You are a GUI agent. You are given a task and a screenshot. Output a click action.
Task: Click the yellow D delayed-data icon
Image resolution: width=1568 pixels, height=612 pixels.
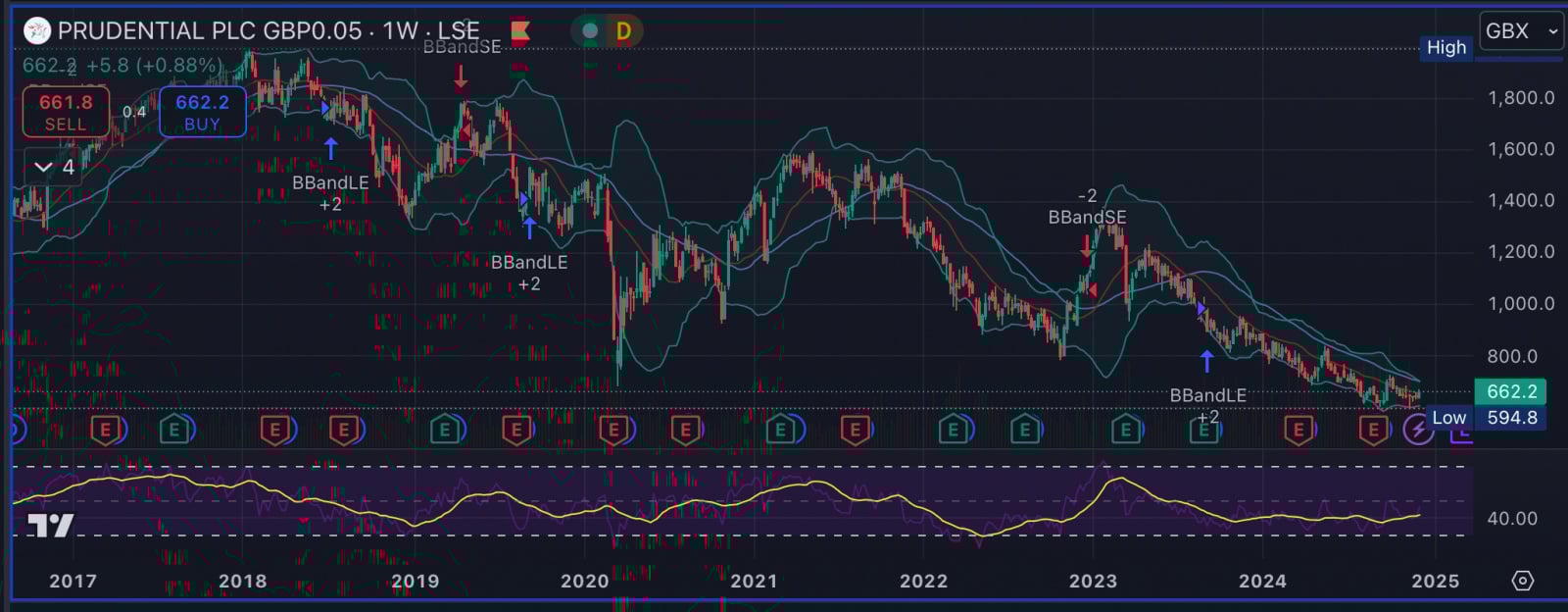623,31
